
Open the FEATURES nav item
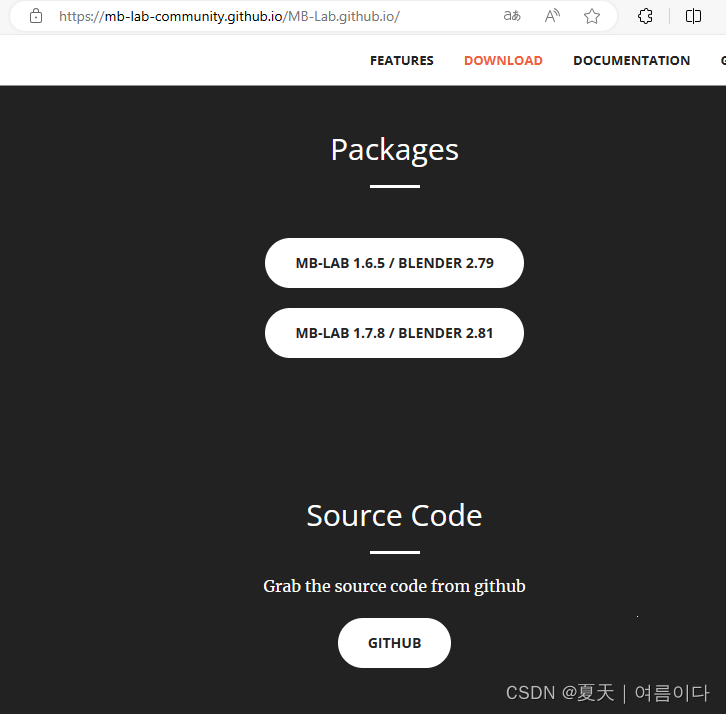[401, 61]
